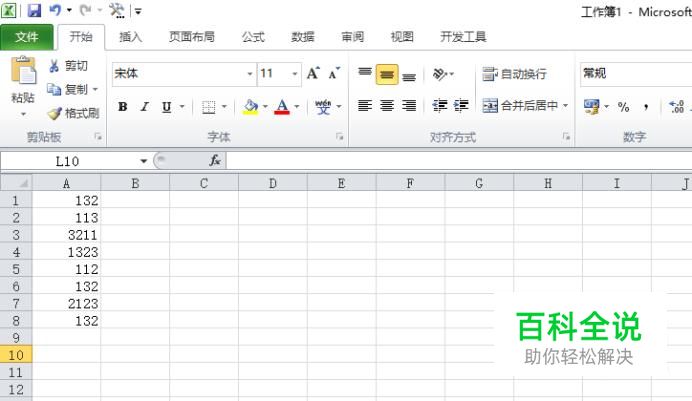The image size is (692, 401).
Task: Click the fx insert function icon
Action: pos(215,161)
